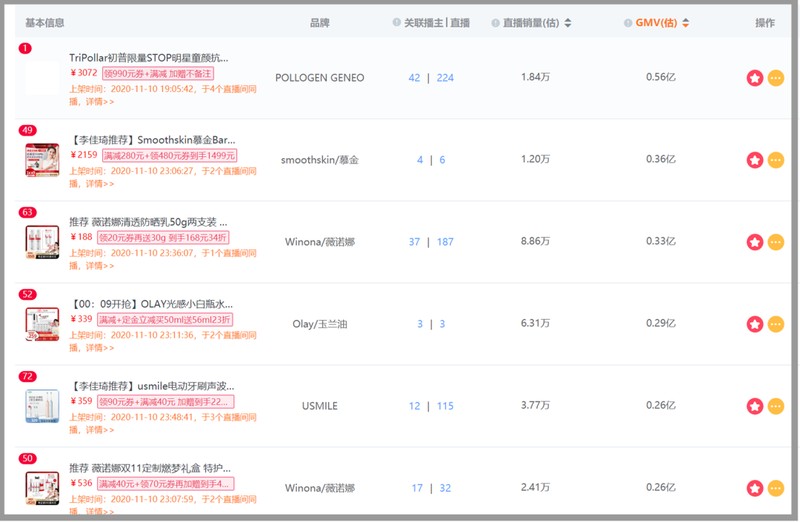Click linked streamer count 42 for TriPollar
Image resolution: width=800 pixels, height=522 pixels.
pos(414,78)
